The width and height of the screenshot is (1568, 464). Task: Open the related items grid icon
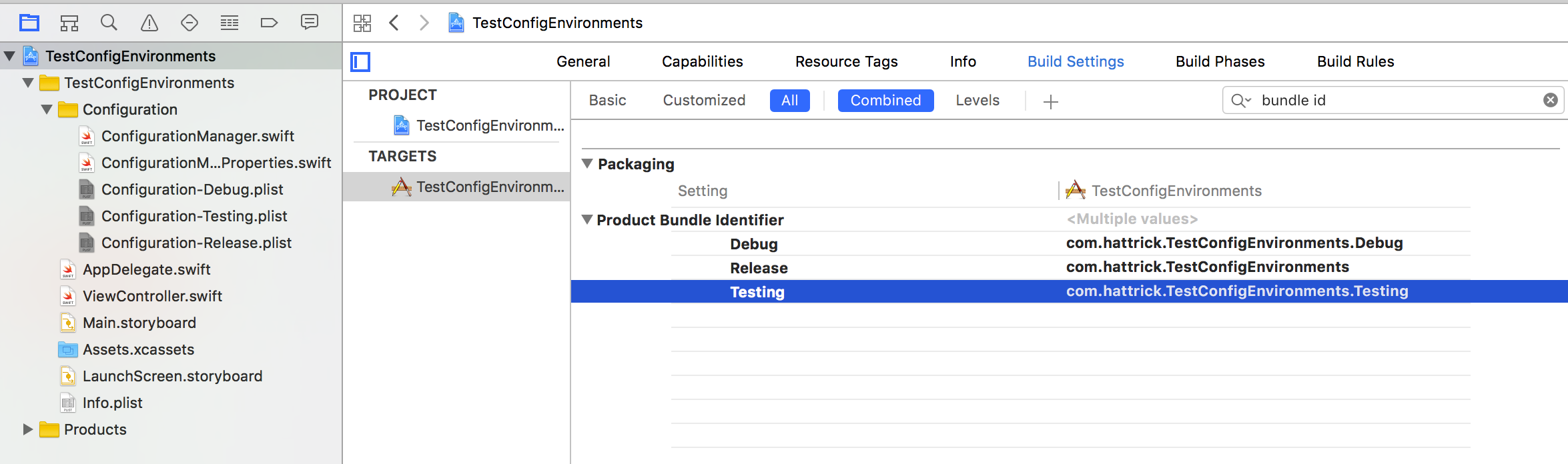[362, 23]
